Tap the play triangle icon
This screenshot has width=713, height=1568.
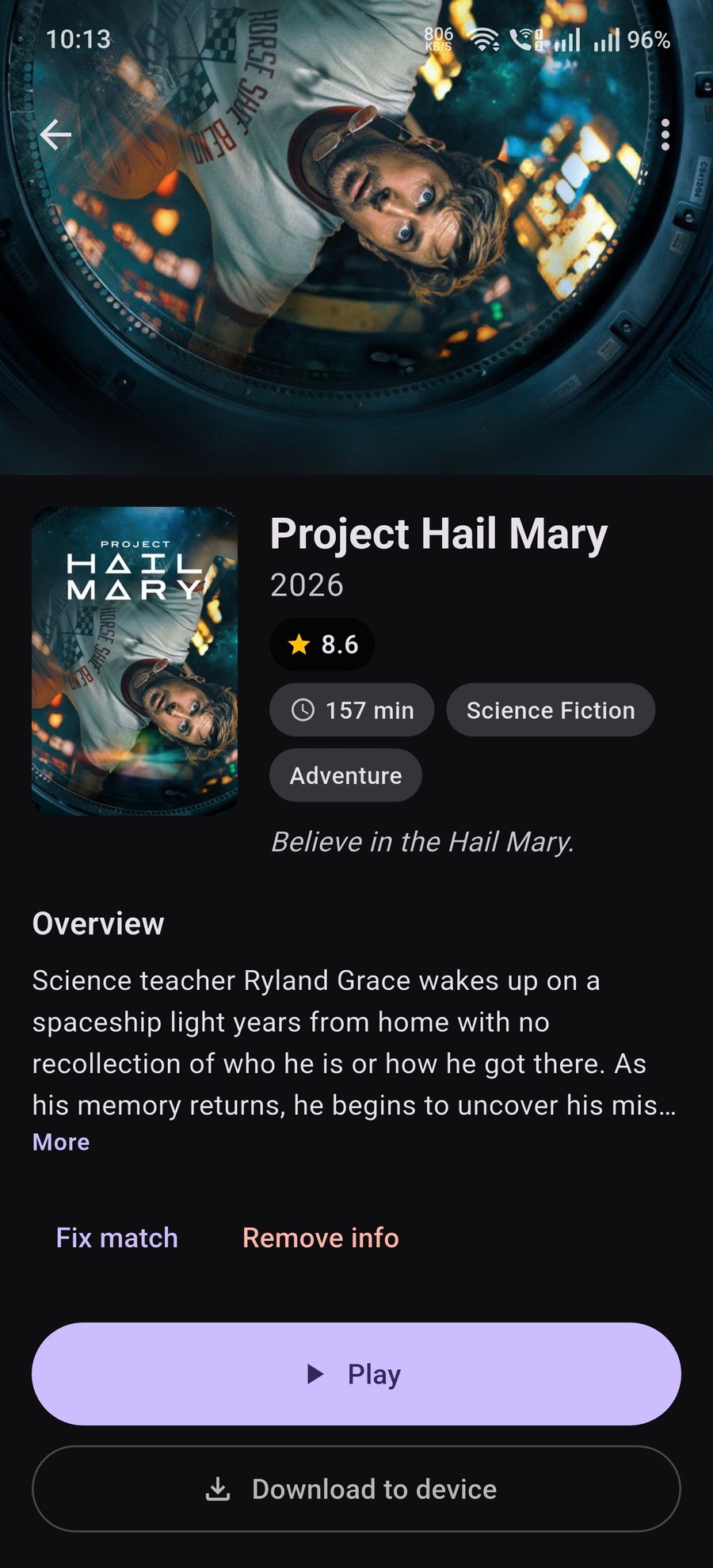point(315,1374)
